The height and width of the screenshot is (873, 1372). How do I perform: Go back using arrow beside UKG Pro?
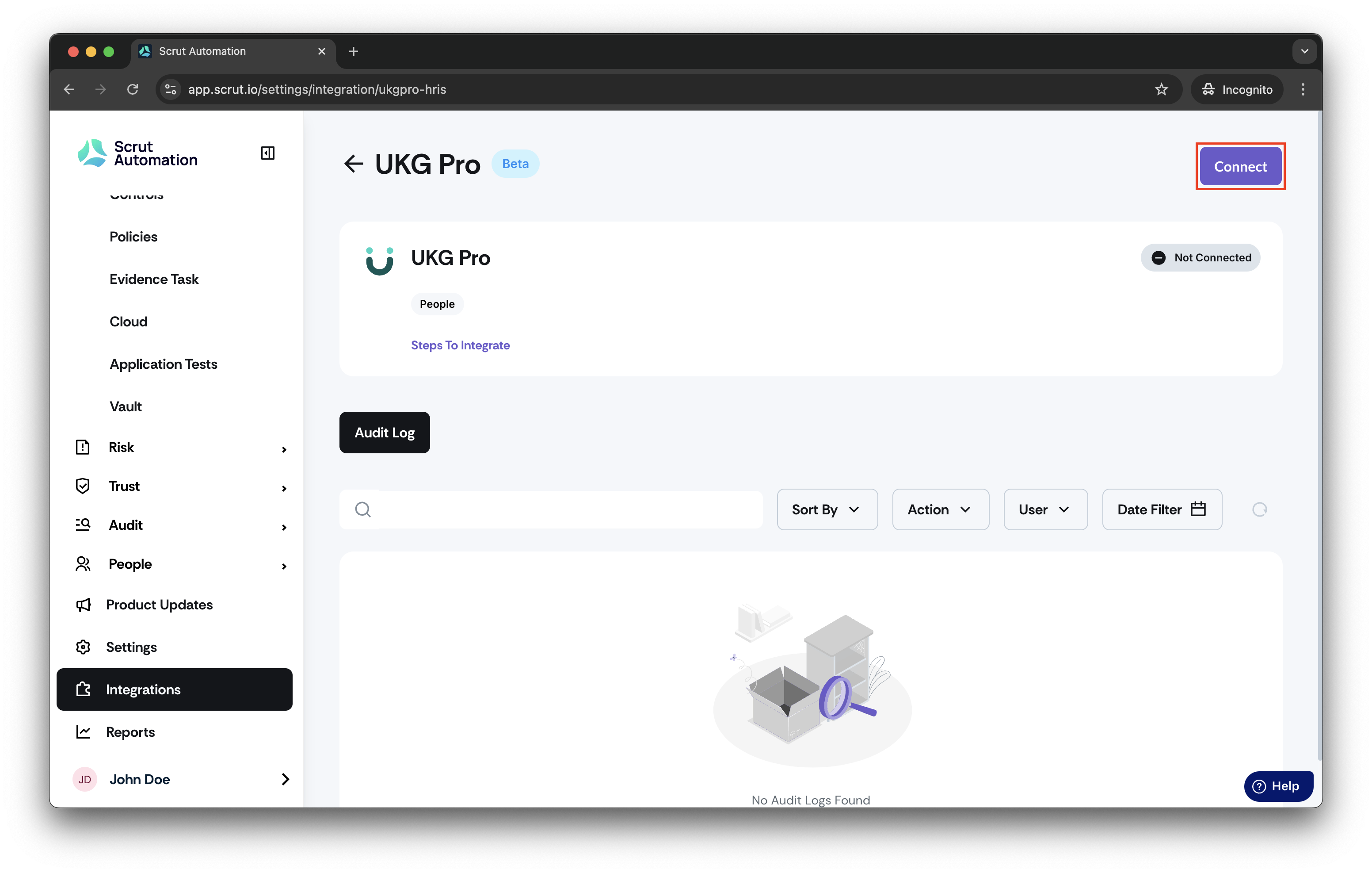354,164
